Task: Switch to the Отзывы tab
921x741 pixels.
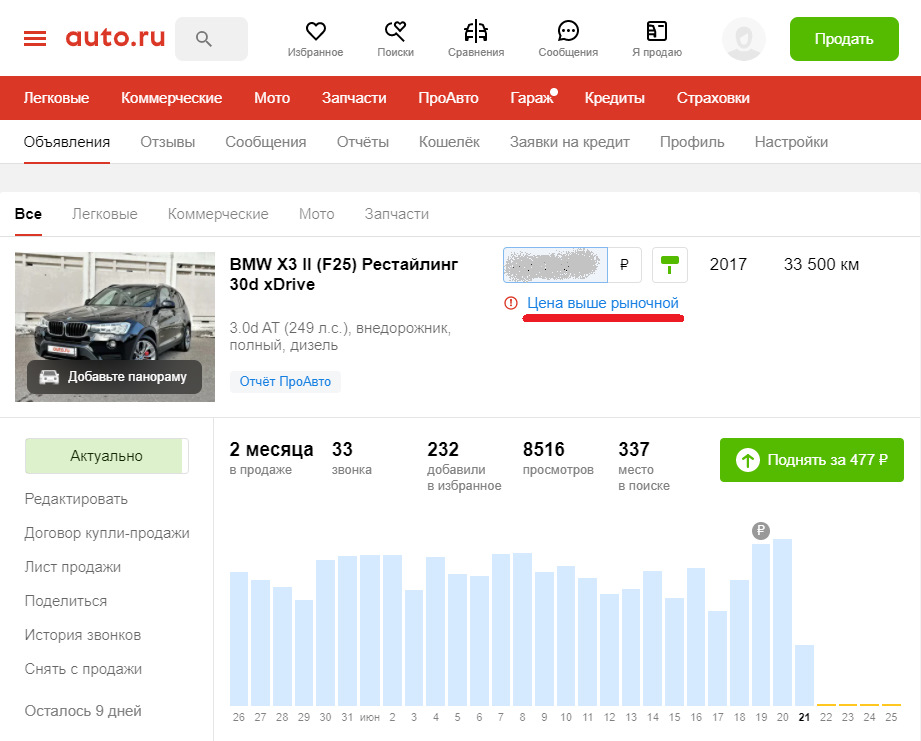Action: click(x=167, y=142)
